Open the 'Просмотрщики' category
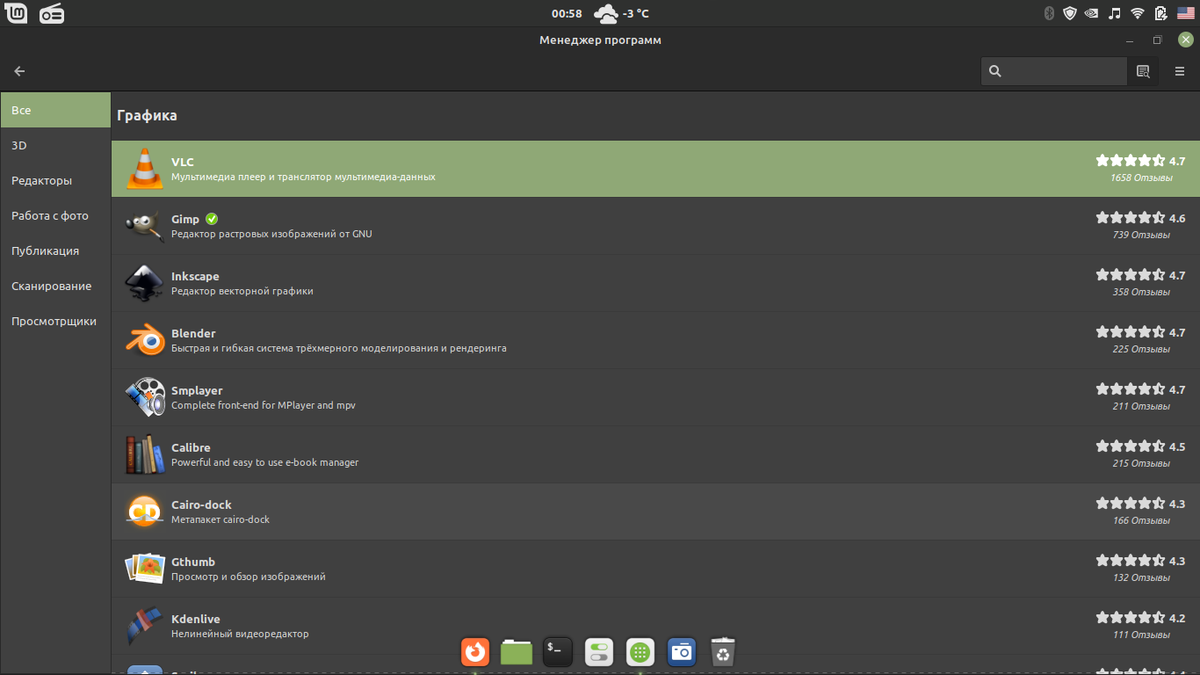Screen dimensions: 1200x675 click(x=55, y=321)
